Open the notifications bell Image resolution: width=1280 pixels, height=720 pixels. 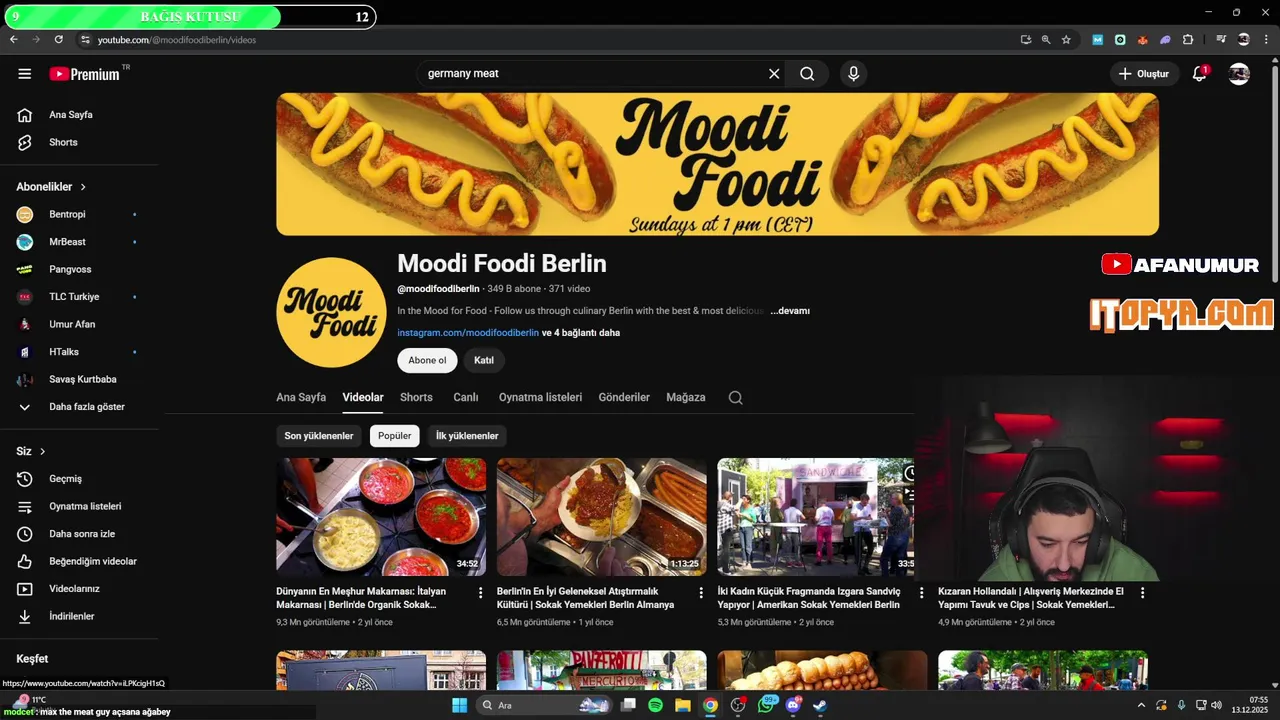[1199, 74]
